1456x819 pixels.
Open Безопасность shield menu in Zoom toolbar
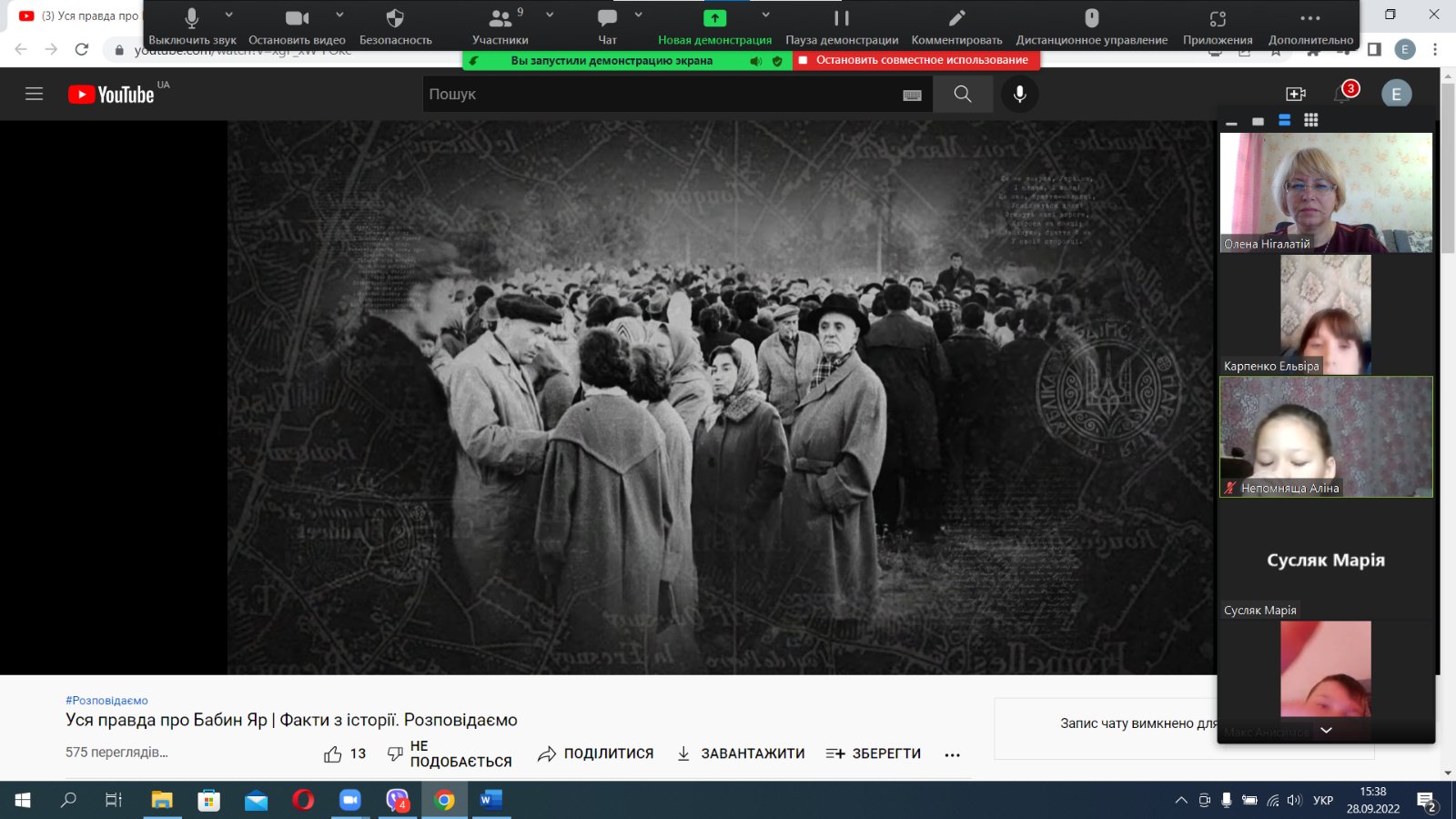tap(395, 26)
